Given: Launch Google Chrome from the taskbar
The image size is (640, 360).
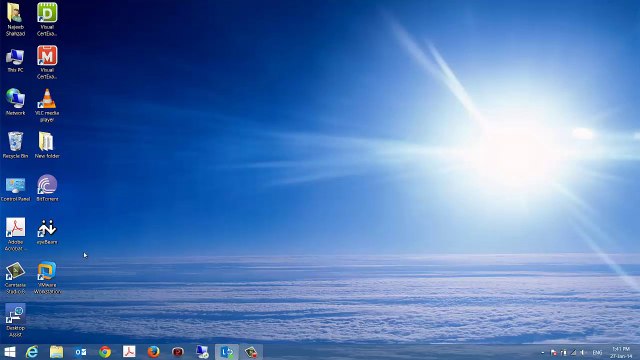Looking at the screenshot, I should tap(105, 352).
